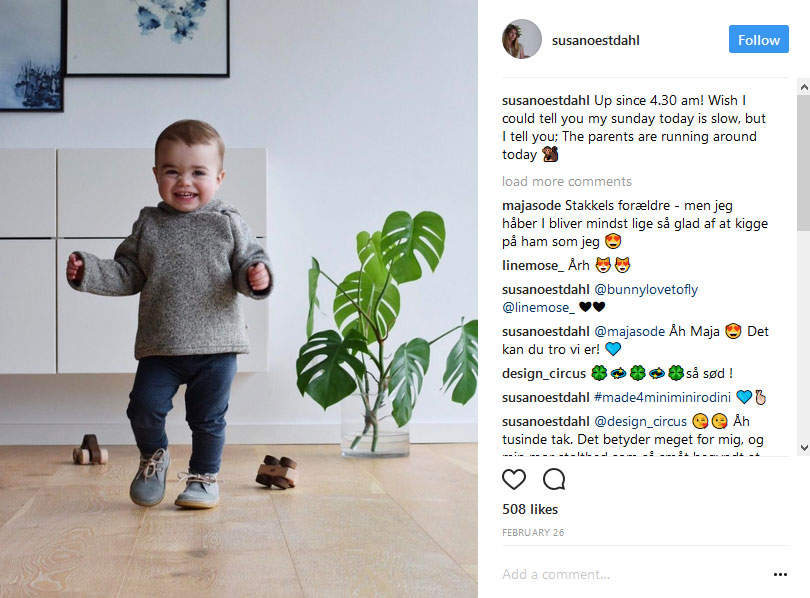Click the scrollbar down arrow
Image resolution: width=810 pixels, height=598 pixels.
[804, 448]
